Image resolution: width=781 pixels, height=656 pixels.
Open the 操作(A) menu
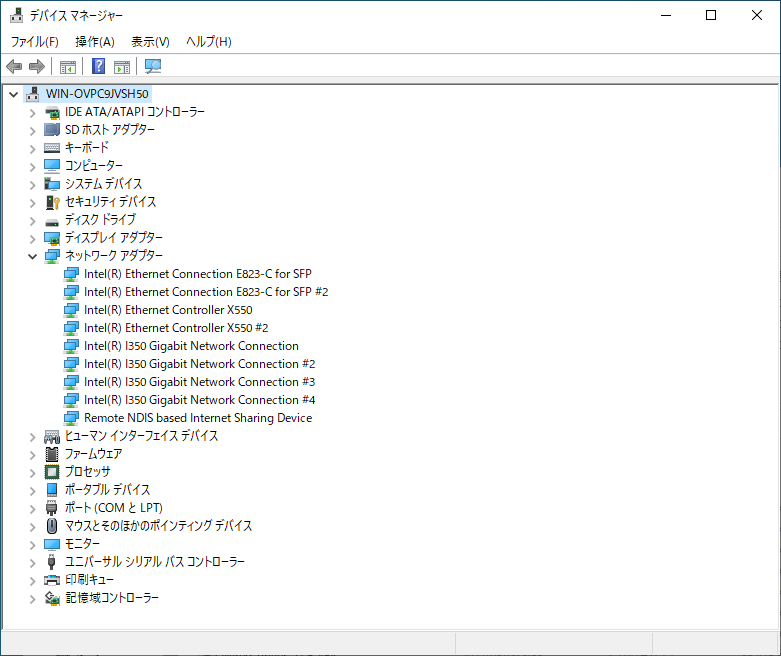95,41
